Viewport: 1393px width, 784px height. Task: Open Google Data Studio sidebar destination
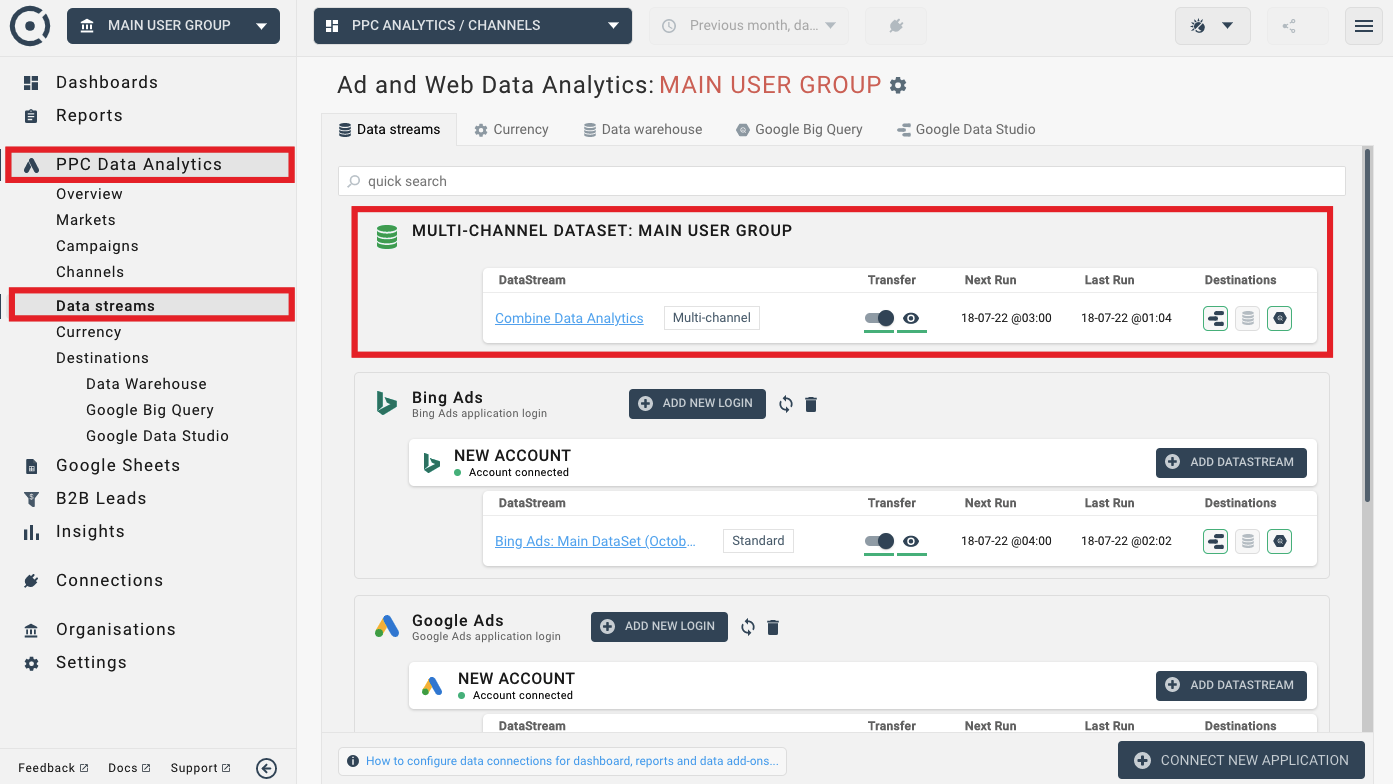tap(157, 436)
